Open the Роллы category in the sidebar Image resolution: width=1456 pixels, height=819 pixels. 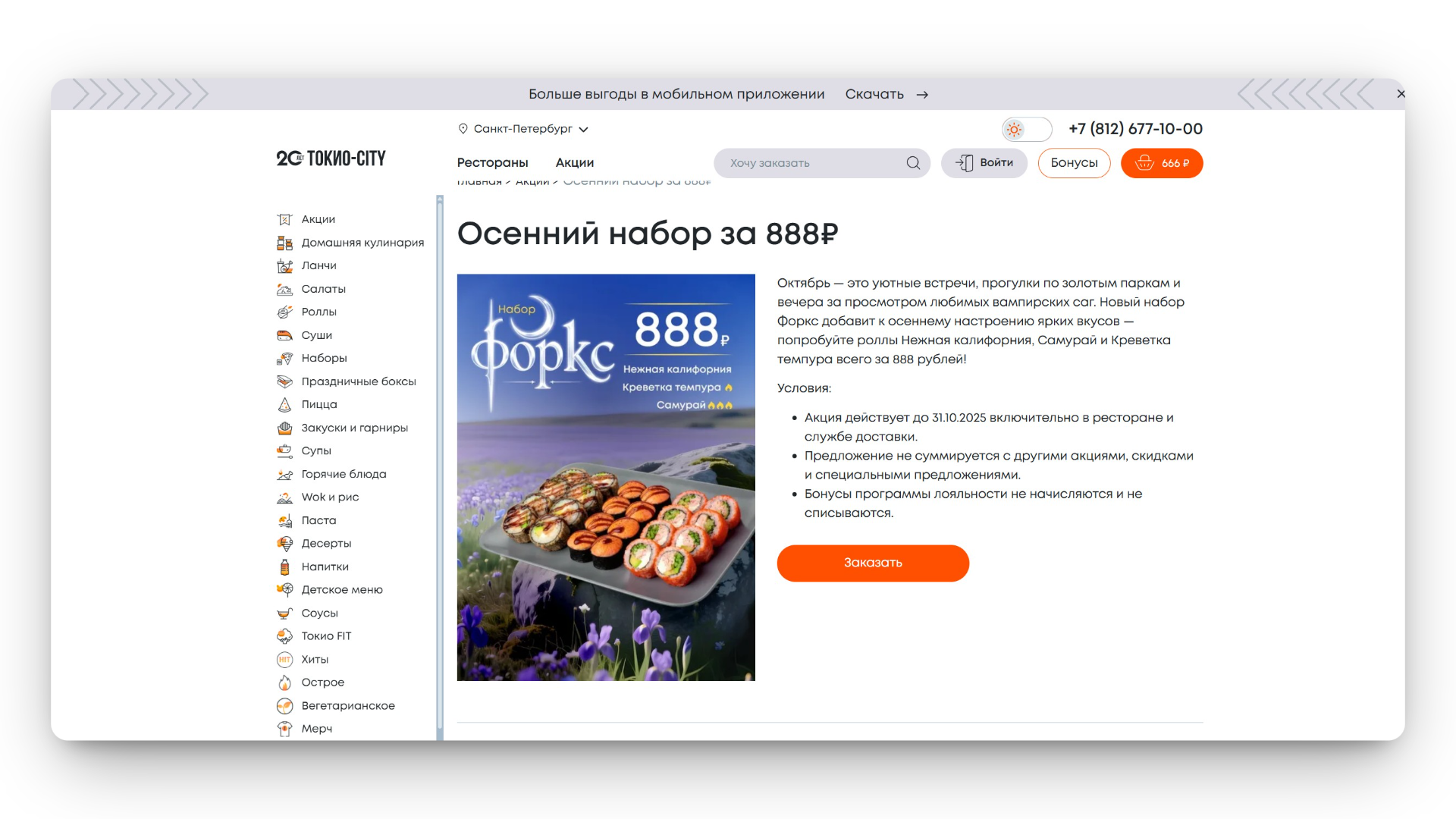pos(319,312)
